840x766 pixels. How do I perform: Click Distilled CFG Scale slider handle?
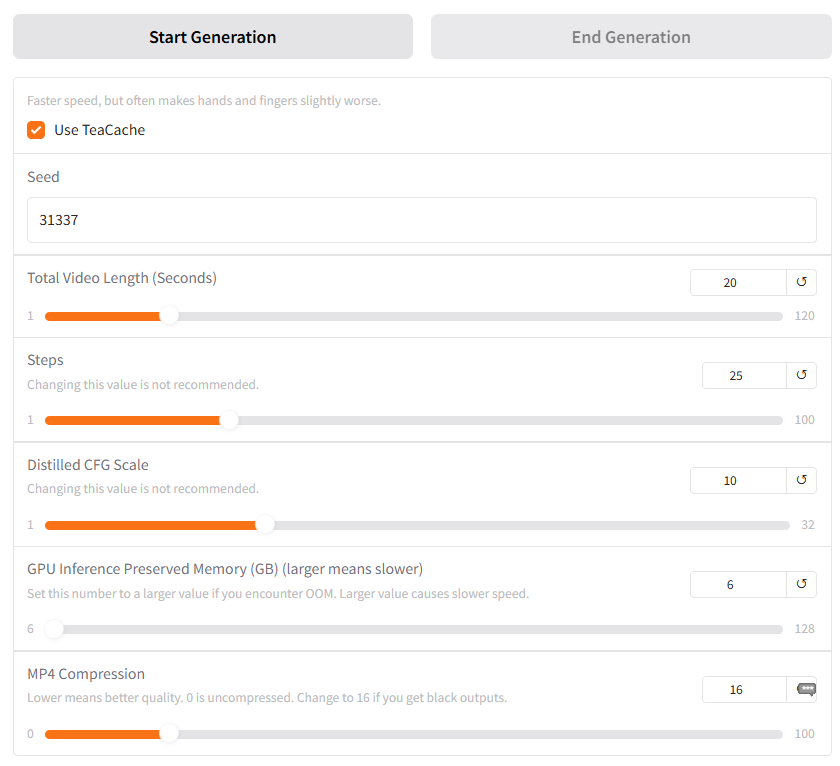pos(265,525)
